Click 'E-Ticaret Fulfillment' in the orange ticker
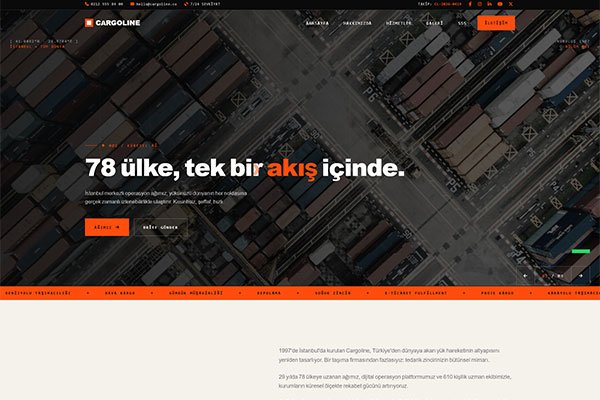This screenshot has width=600, height=400. (416, 293)
